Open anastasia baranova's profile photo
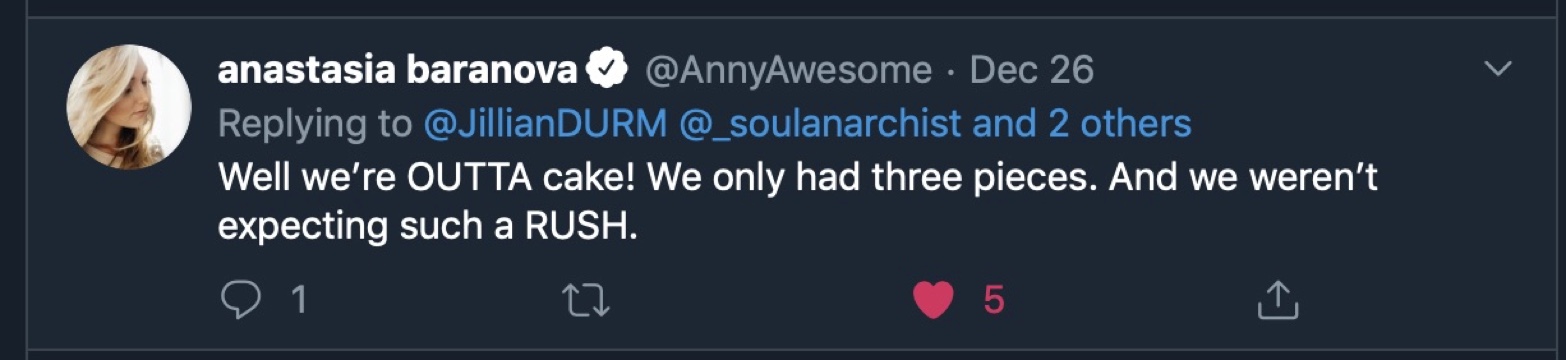 [x=129, y=107]
